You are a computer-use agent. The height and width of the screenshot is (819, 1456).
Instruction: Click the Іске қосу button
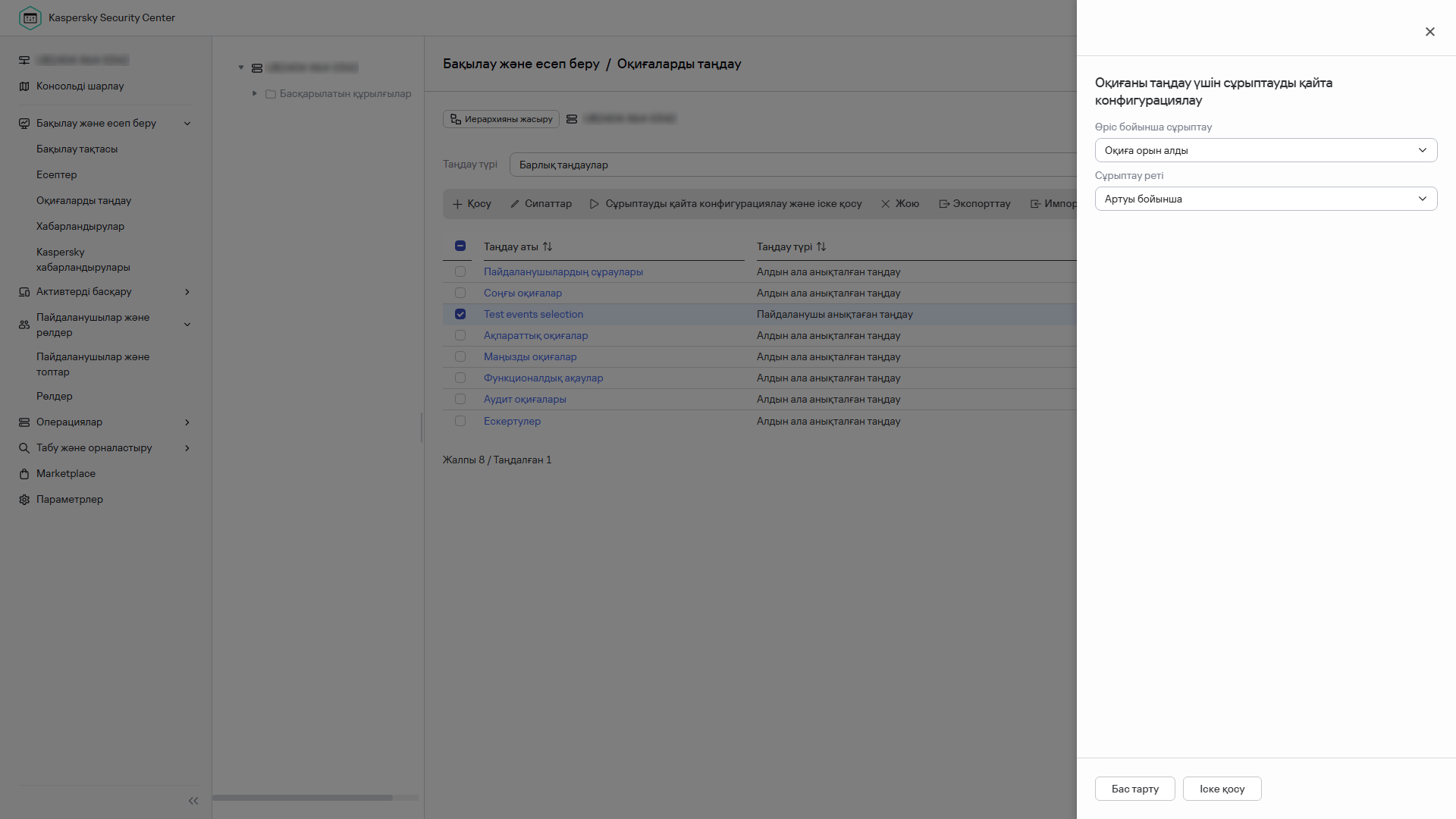pyautogui.click(x=1222, y=789)
